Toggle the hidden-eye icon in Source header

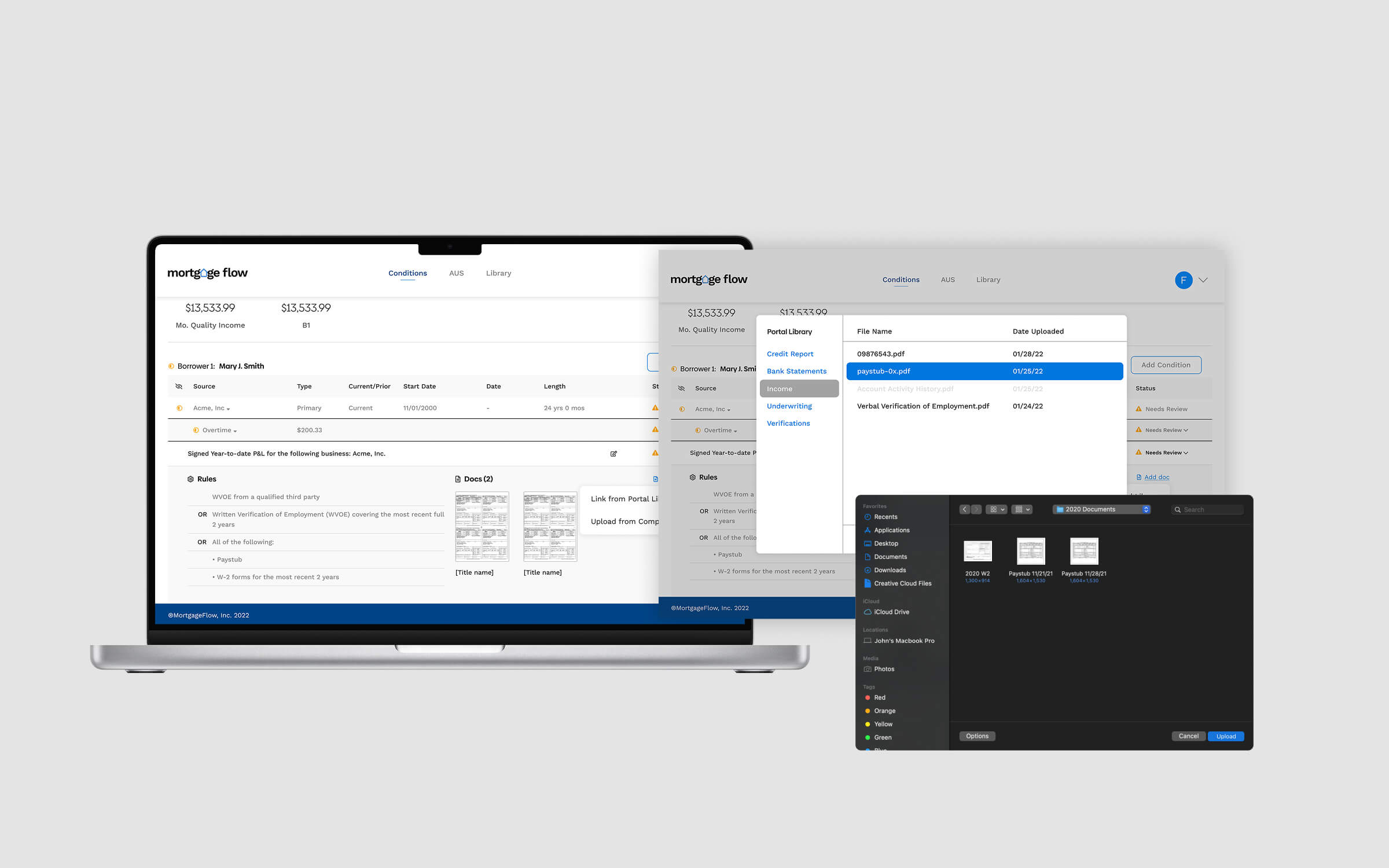point(179,387)
